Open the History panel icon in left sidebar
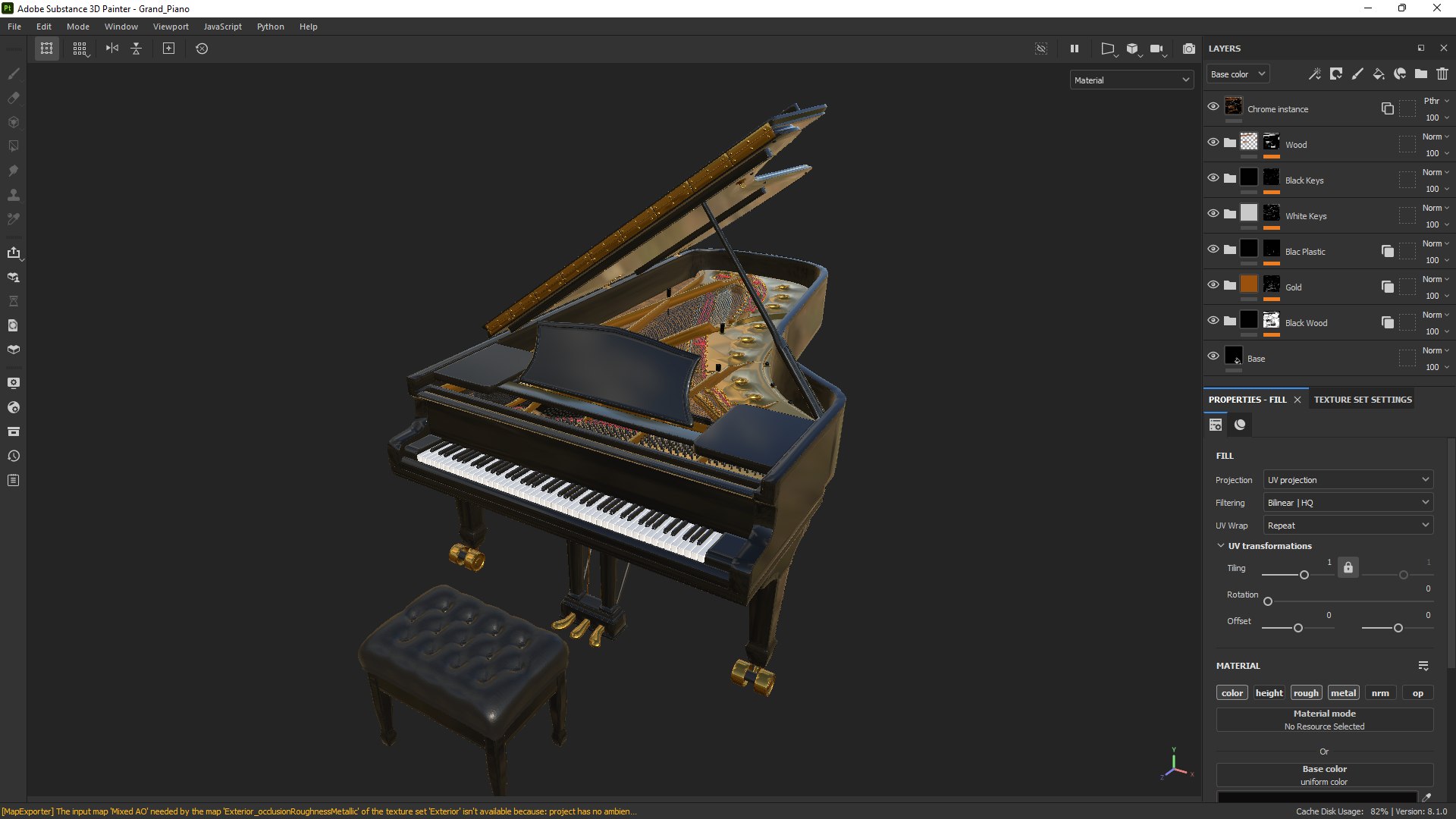 tap(13, 456)
